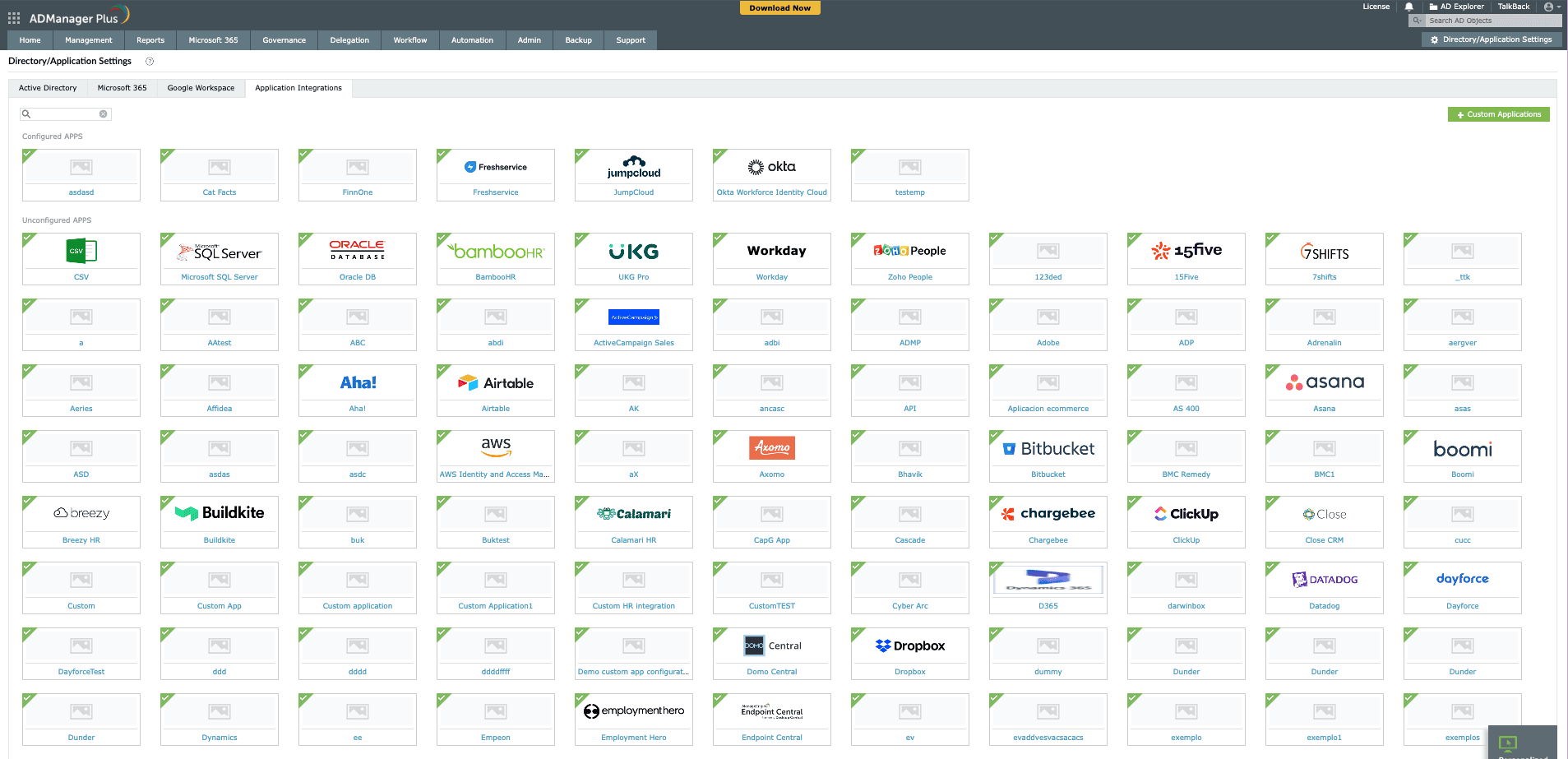Open the Datadog logo
Image resolution: width=1568 pixels, height=759 pixels.
pos(1325,580)
